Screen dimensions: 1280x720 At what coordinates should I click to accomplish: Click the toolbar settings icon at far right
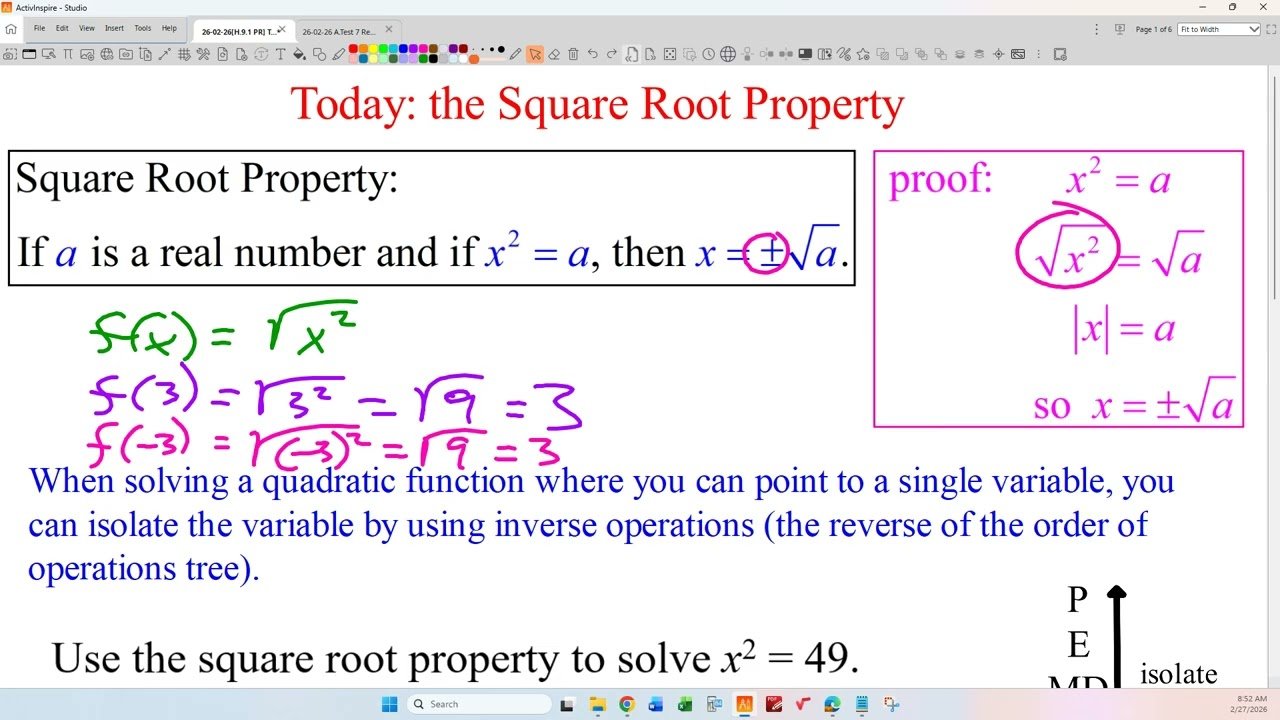click(x=1060, y=54)
